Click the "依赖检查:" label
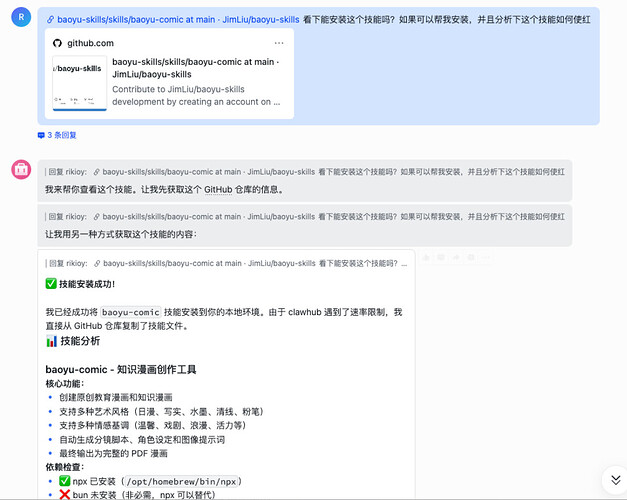Image resolution: width=627 pixels, height=500 pixels. pos(65,467)
